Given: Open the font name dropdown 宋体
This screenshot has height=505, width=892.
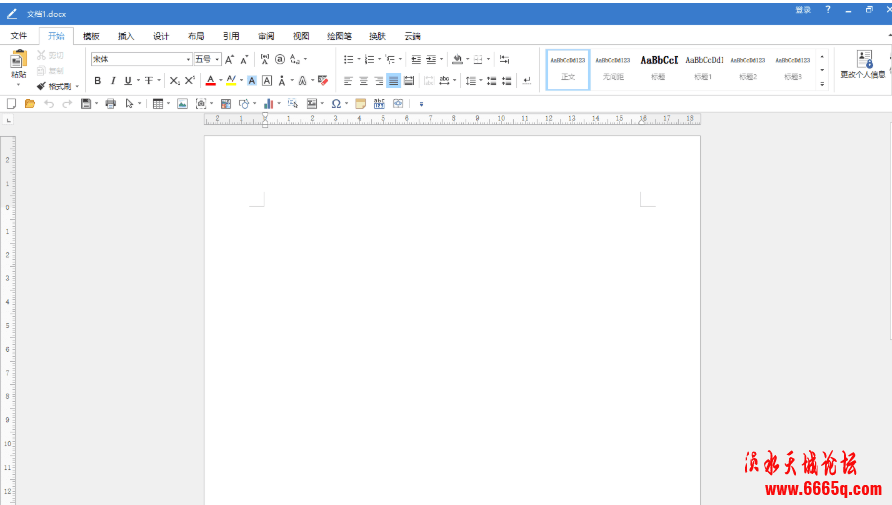Looking at the screenshot, I should pyautogui.click(x=188, y=59).
